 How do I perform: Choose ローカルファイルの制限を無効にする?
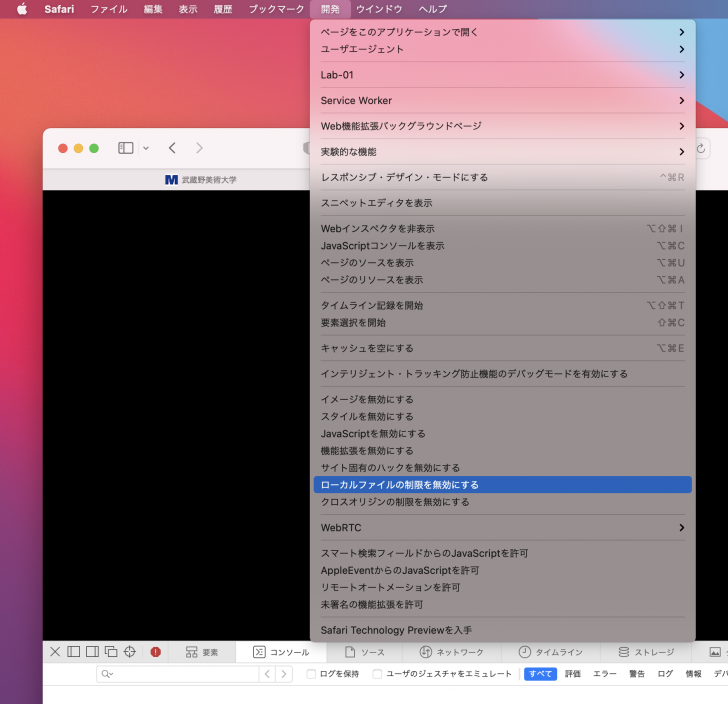pos(502,485)
